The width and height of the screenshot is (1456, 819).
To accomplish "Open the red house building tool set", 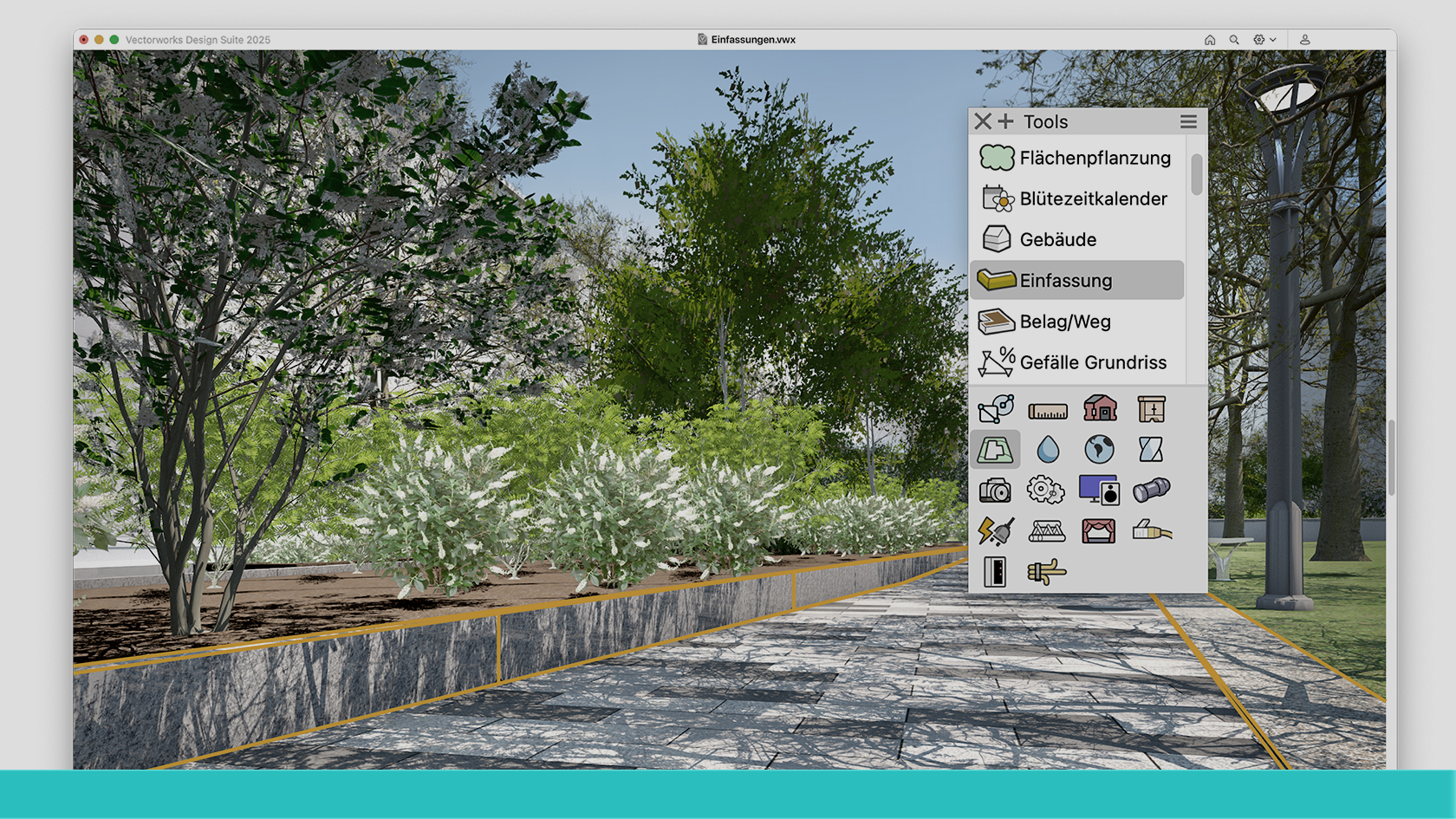I will 1100,408.
